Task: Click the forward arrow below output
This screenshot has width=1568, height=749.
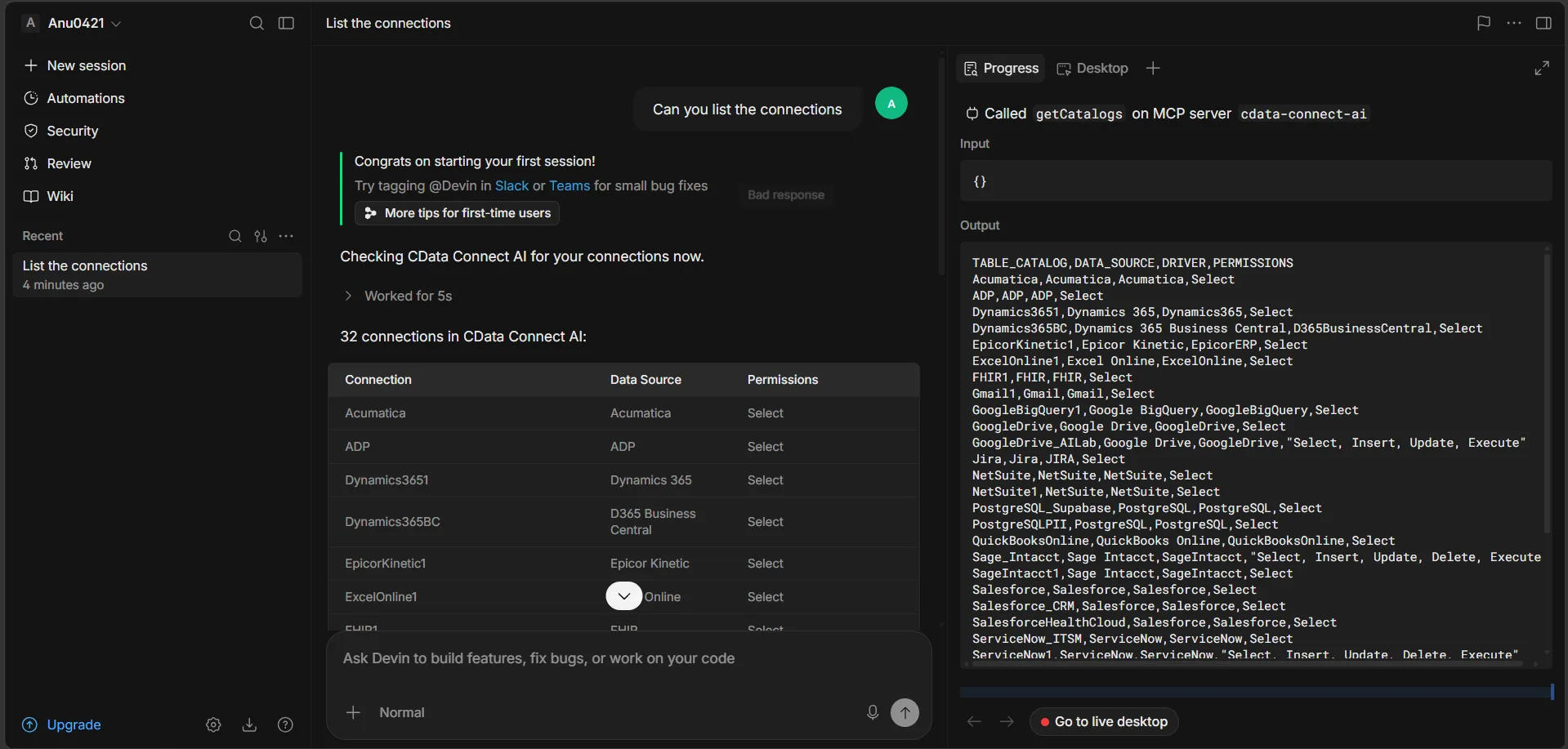Action: 1007,721
